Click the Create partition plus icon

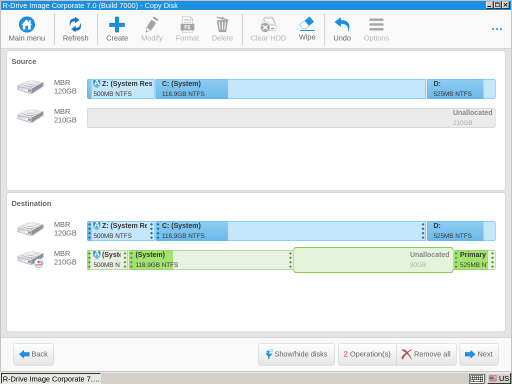tap(117, 24)
